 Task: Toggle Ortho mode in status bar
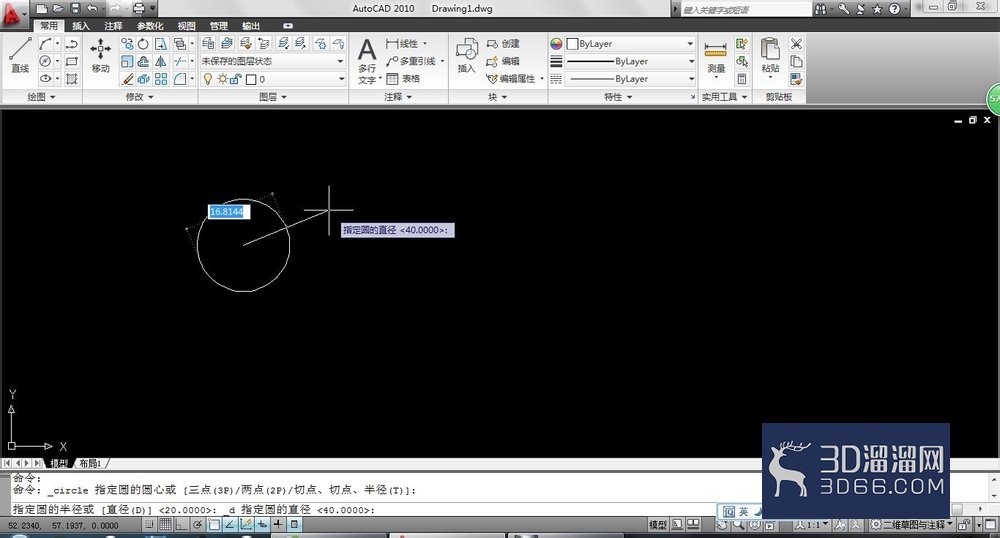click(181, 525)
